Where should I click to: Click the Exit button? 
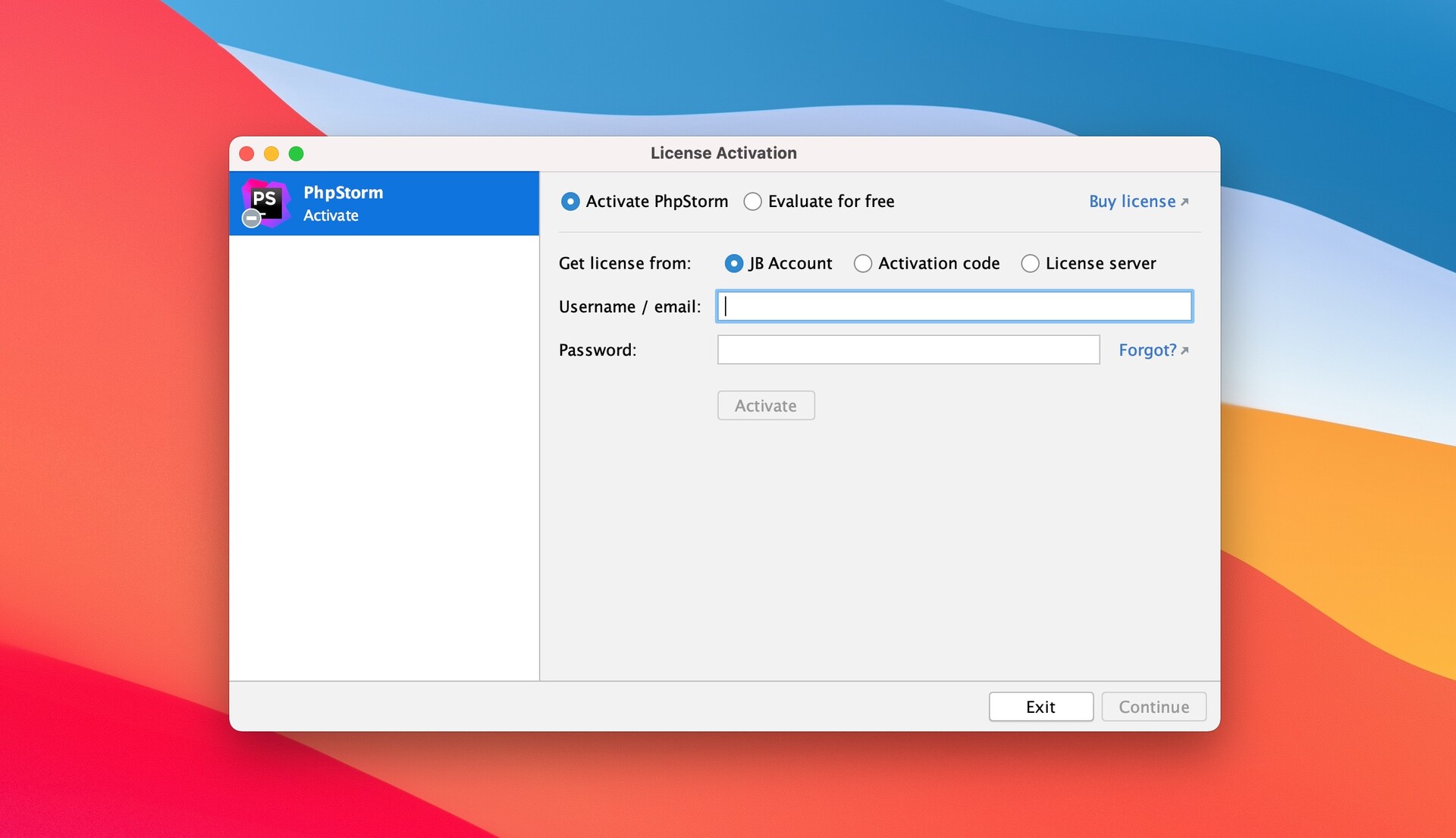point(1040,707)
